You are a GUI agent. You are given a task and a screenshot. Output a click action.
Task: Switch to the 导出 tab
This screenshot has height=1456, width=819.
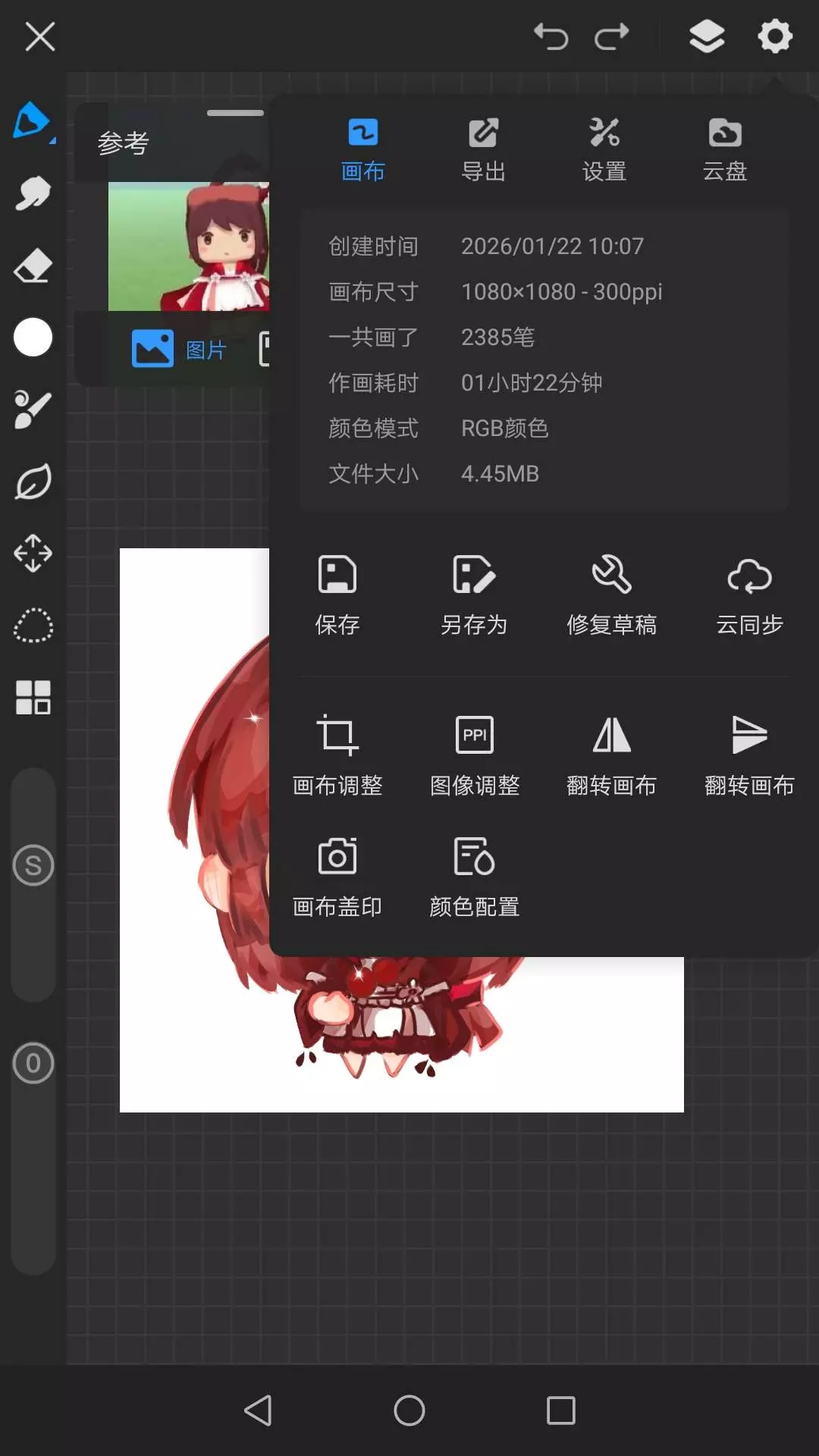(483, 150)
